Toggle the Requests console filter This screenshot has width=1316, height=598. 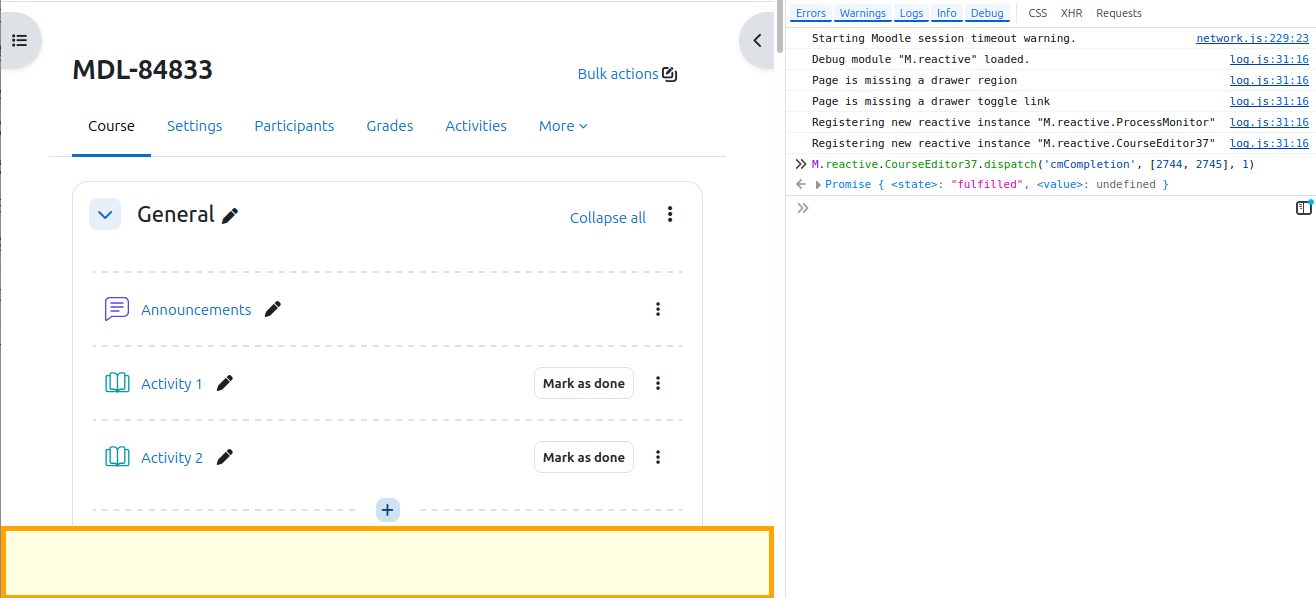(1119, 13)
